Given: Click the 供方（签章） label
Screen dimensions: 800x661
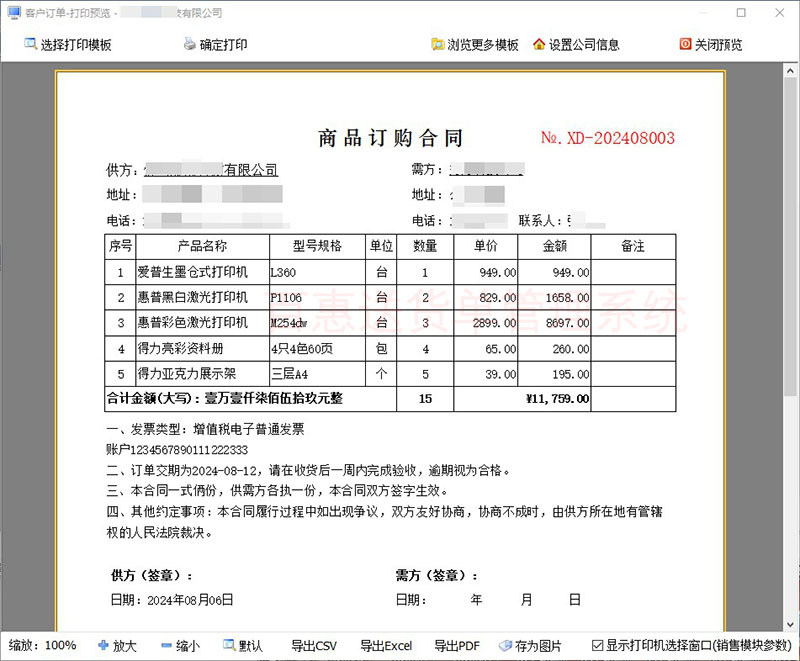Looking at the screenshot, I should pos(152,576).
